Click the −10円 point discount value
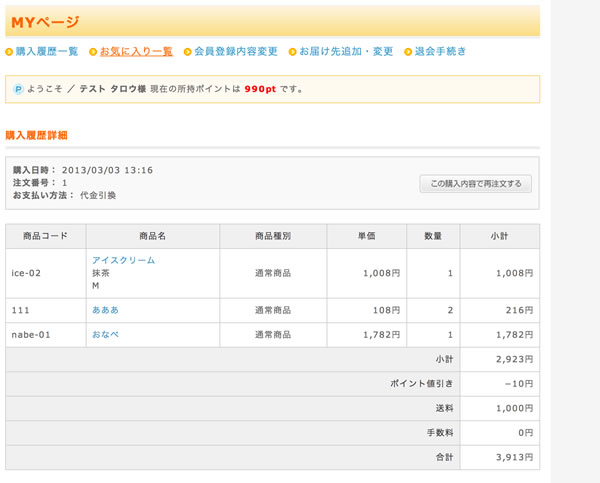600x483 pixels. tap(519, 384)
